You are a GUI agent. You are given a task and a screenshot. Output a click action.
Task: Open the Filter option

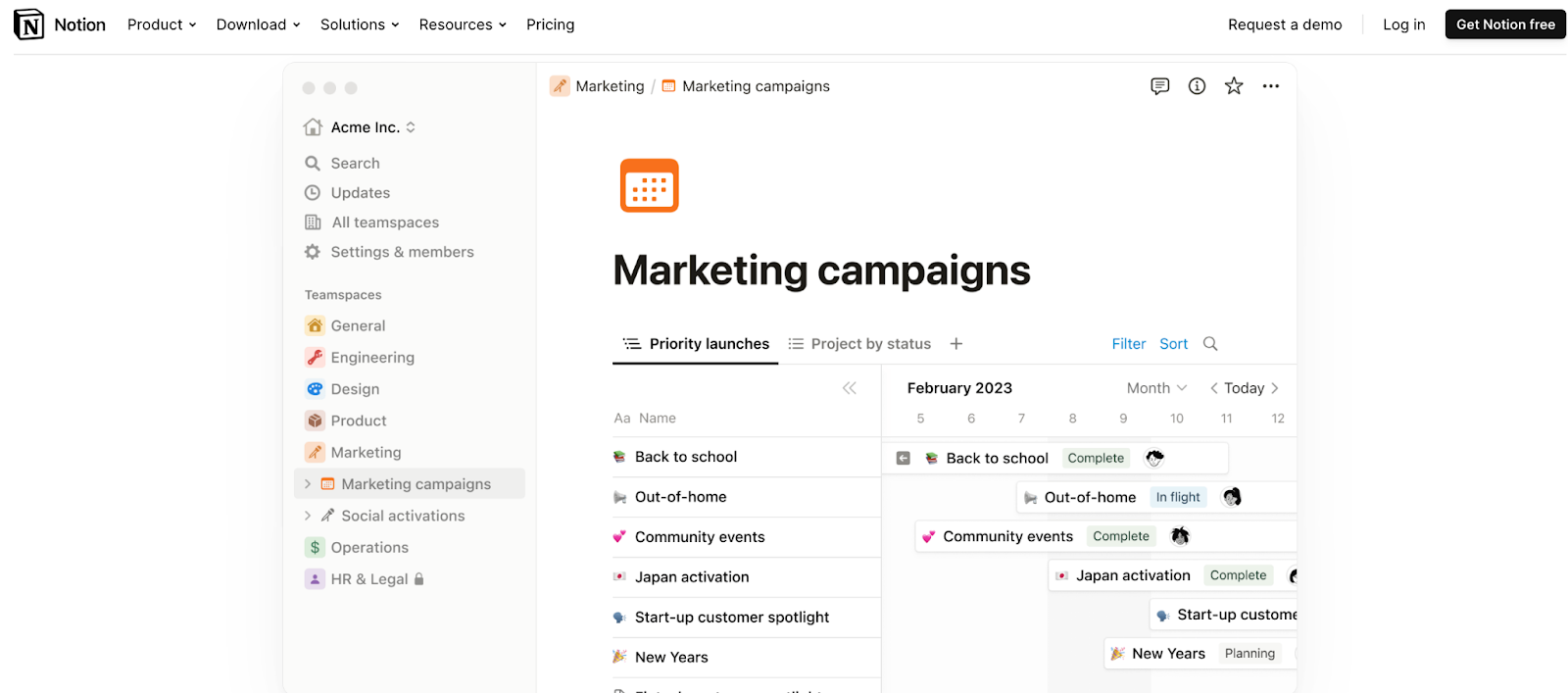[x=1128, y=344]
